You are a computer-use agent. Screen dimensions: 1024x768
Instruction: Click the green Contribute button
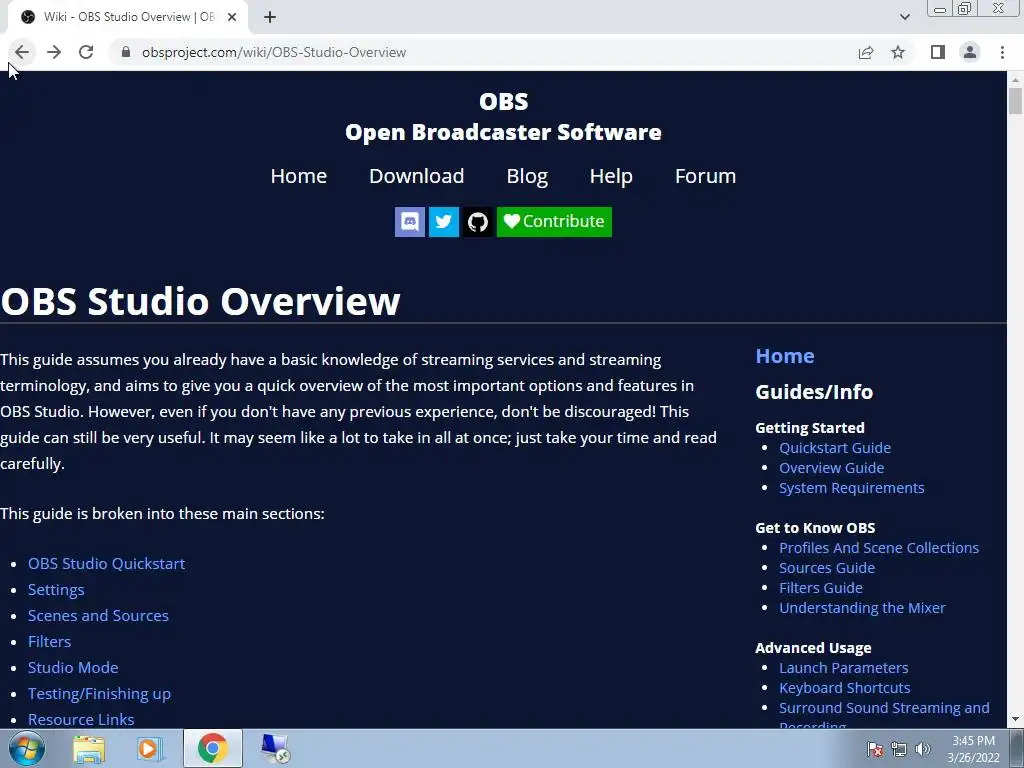554,222
